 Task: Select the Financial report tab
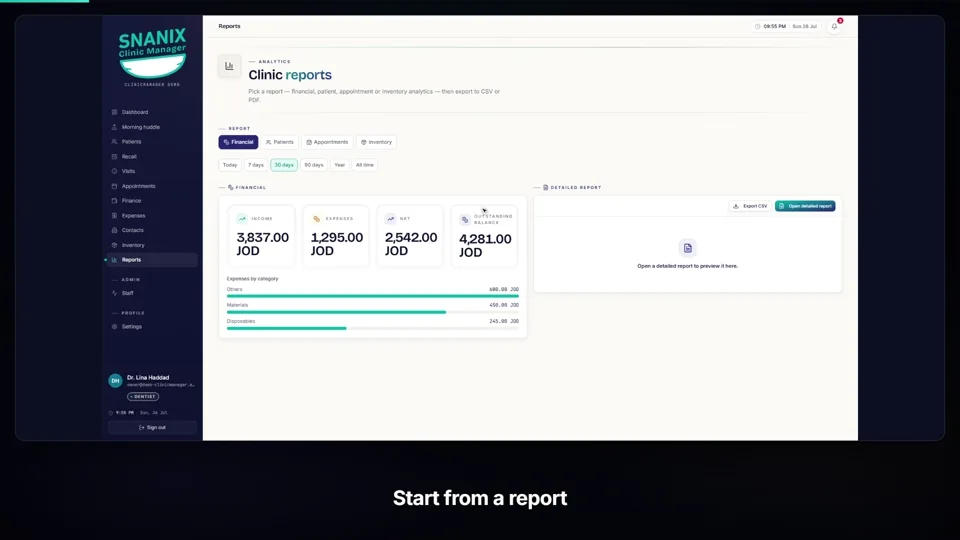[x=238, y=142]
